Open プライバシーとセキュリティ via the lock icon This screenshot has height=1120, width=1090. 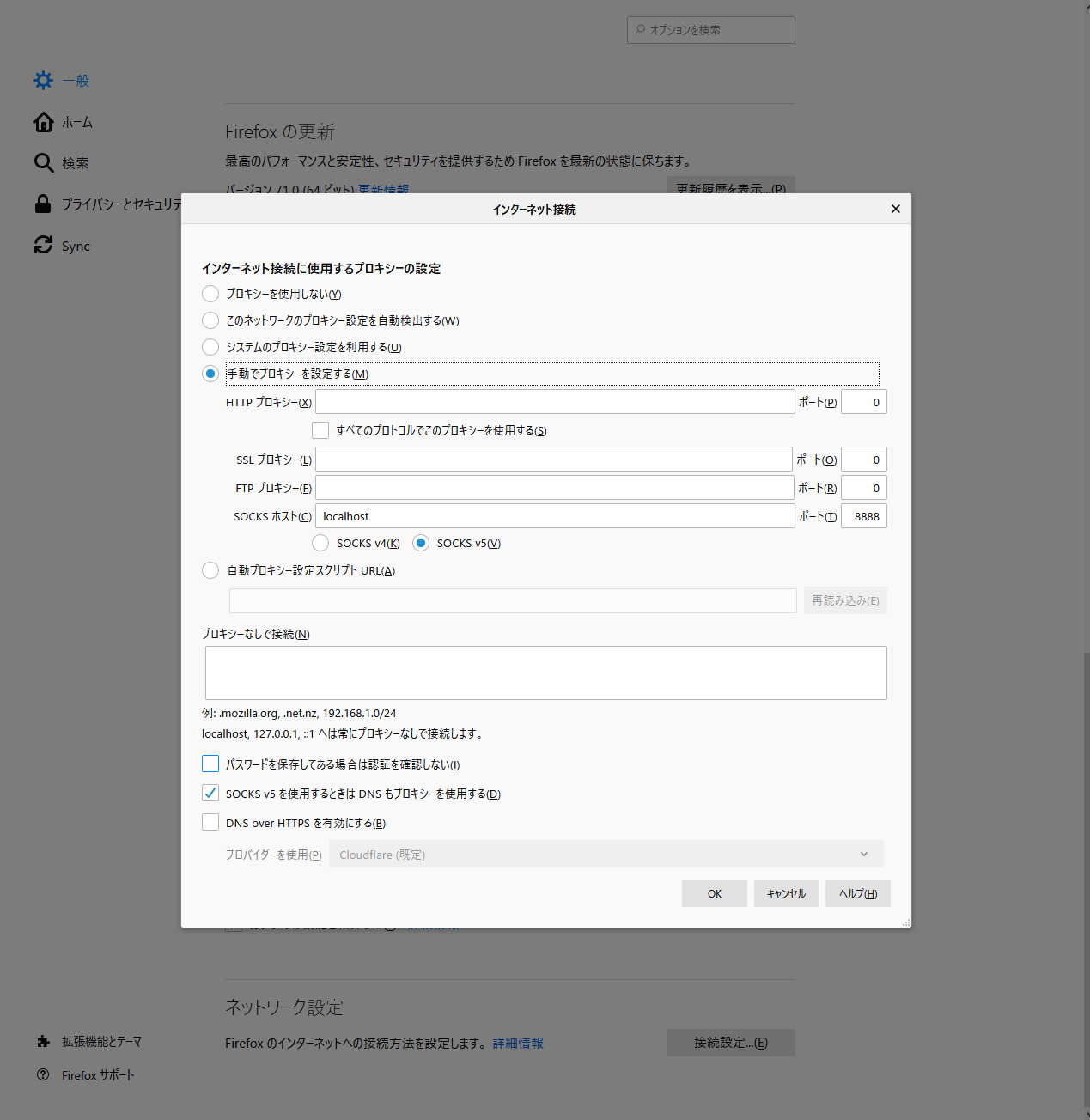tap(43, 204)
